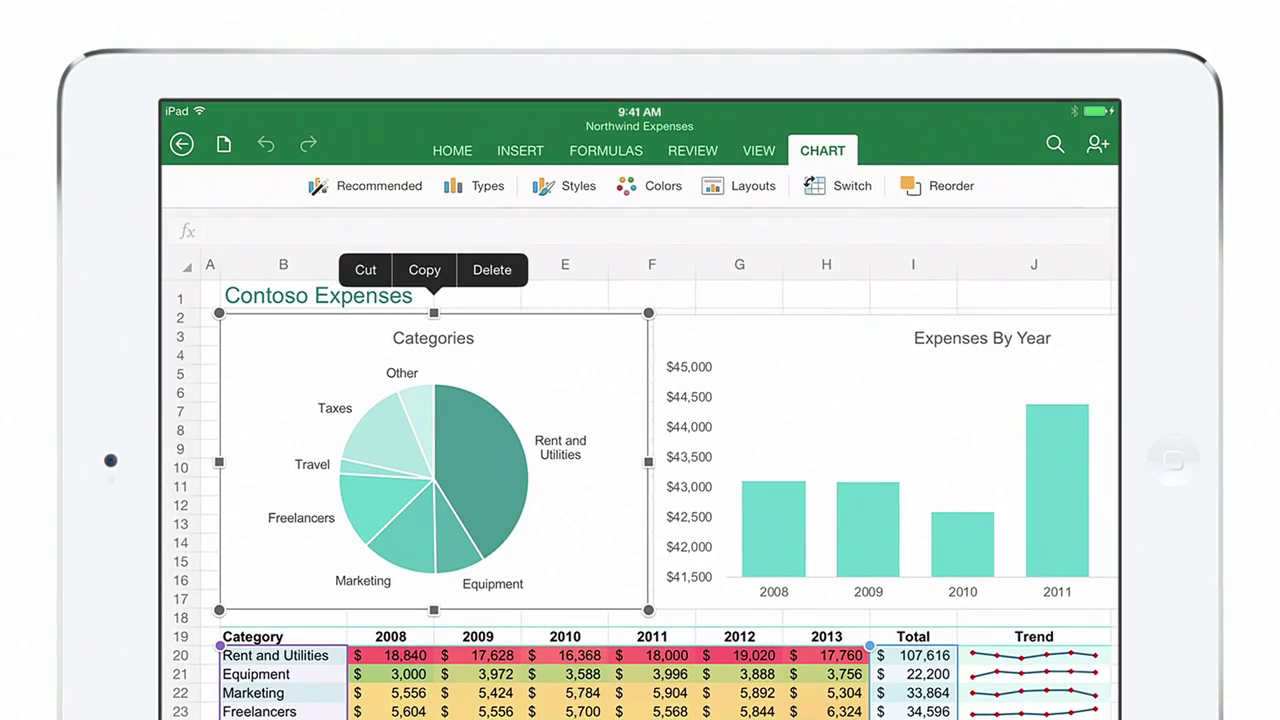Click the Northwind Expenses document title

coord(639,127)
